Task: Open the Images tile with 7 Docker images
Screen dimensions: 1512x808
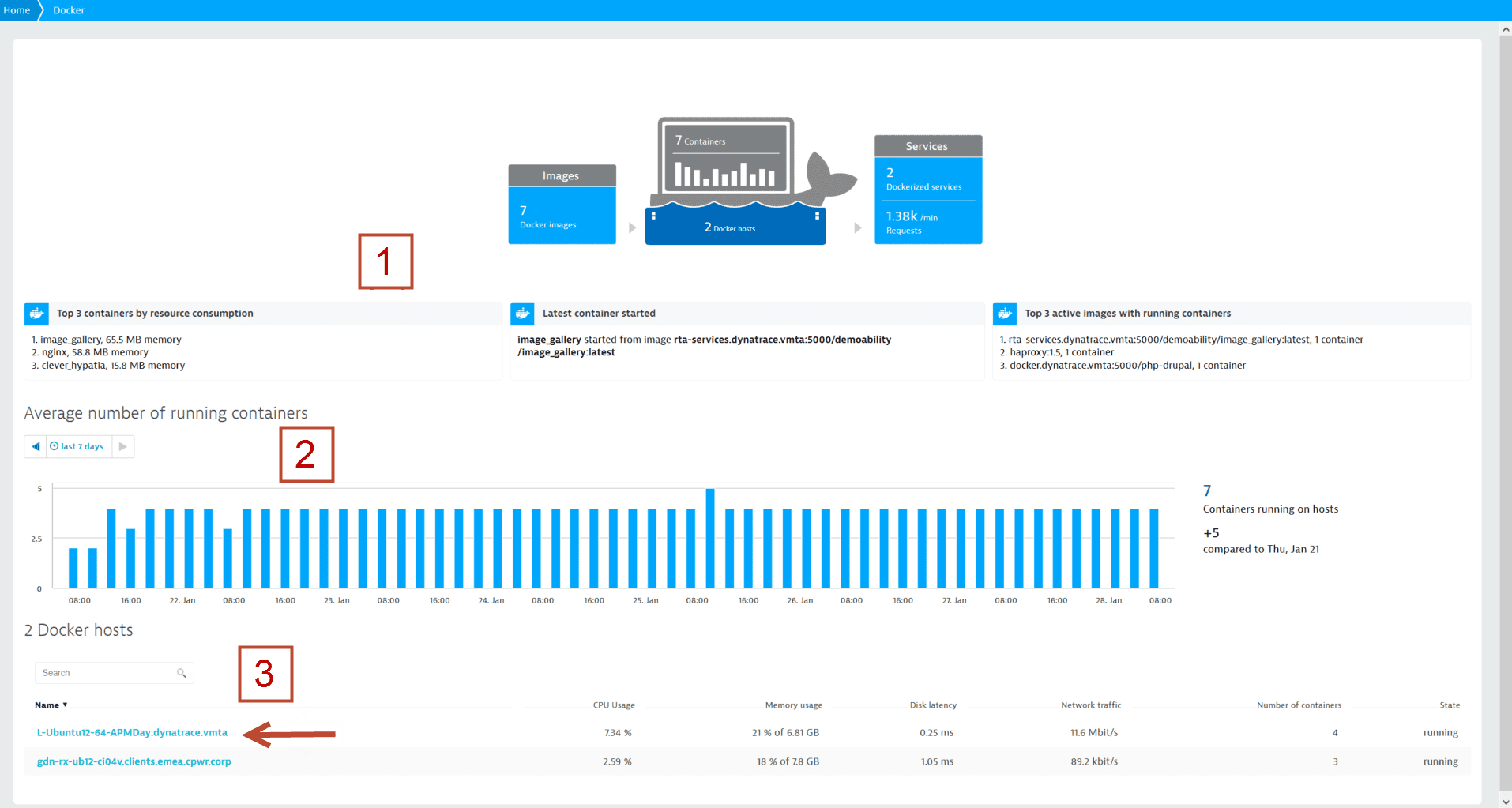Action: tap(562, 205)
